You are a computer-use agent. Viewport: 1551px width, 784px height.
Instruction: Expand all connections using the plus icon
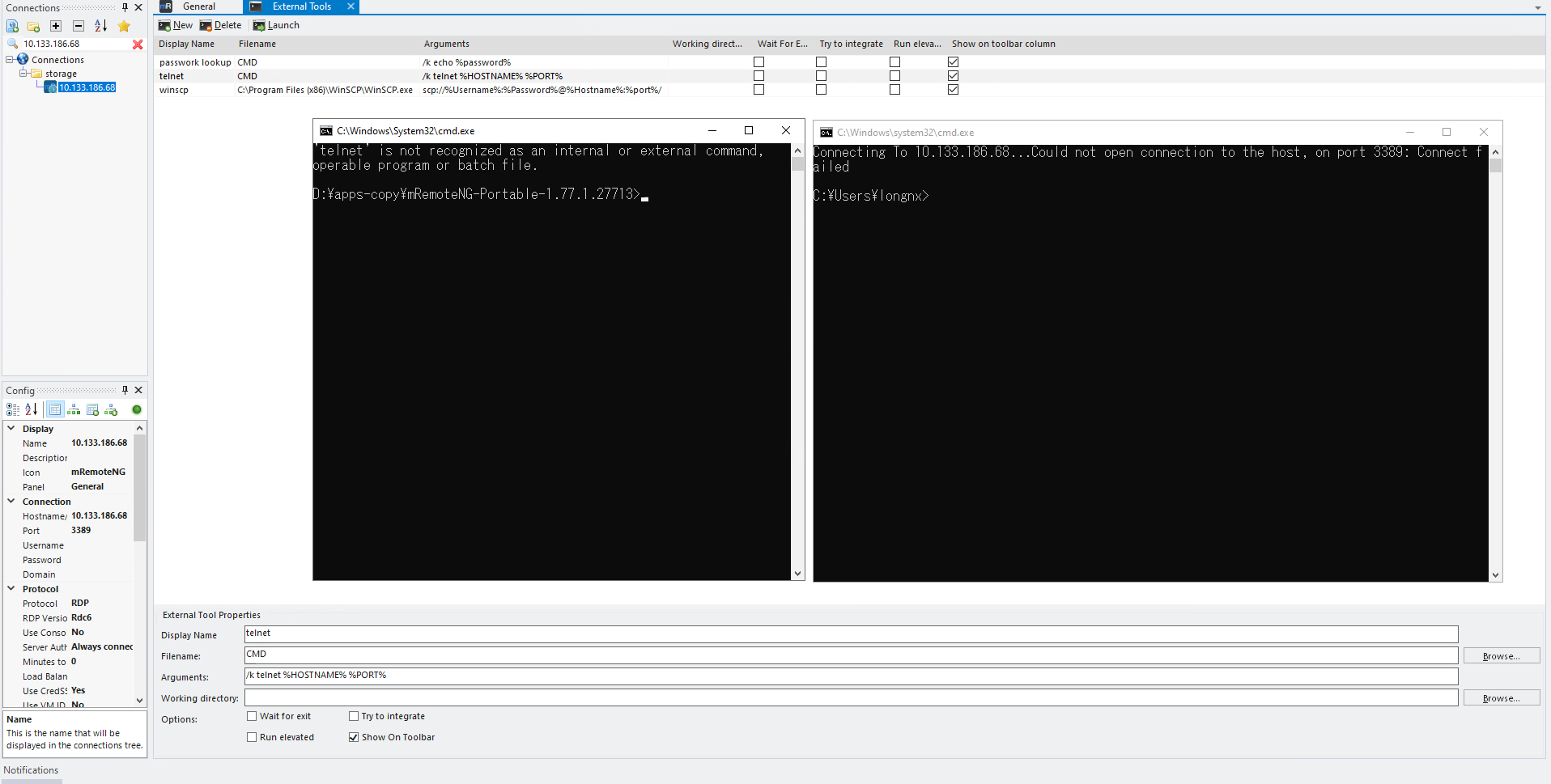coord(56,26)
